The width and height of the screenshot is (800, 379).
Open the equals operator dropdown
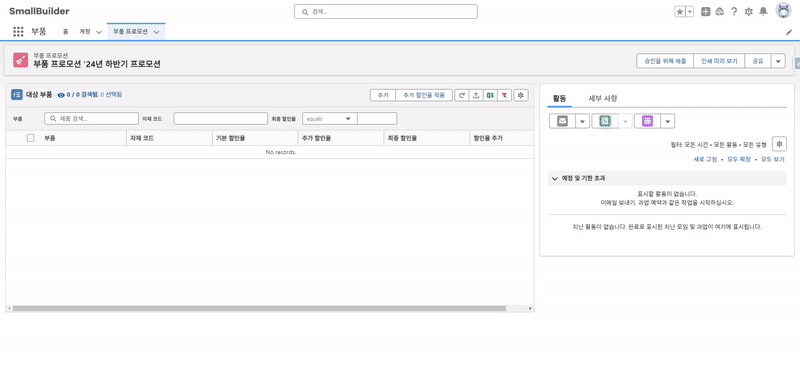tap(330, 118)
